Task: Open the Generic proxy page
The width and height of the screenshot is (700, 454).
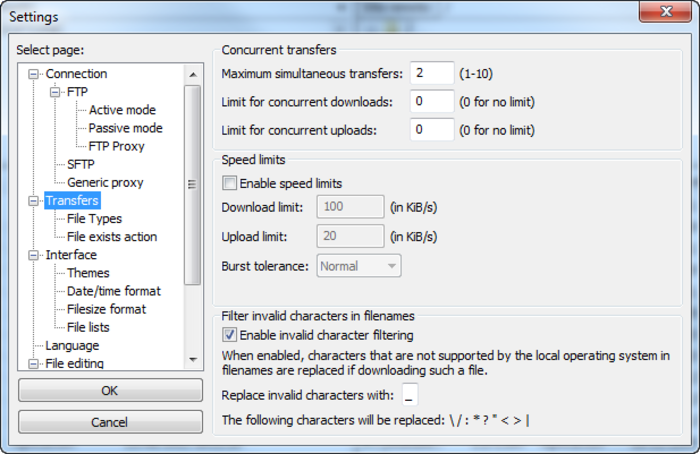Action: click(x=105, y=182)
